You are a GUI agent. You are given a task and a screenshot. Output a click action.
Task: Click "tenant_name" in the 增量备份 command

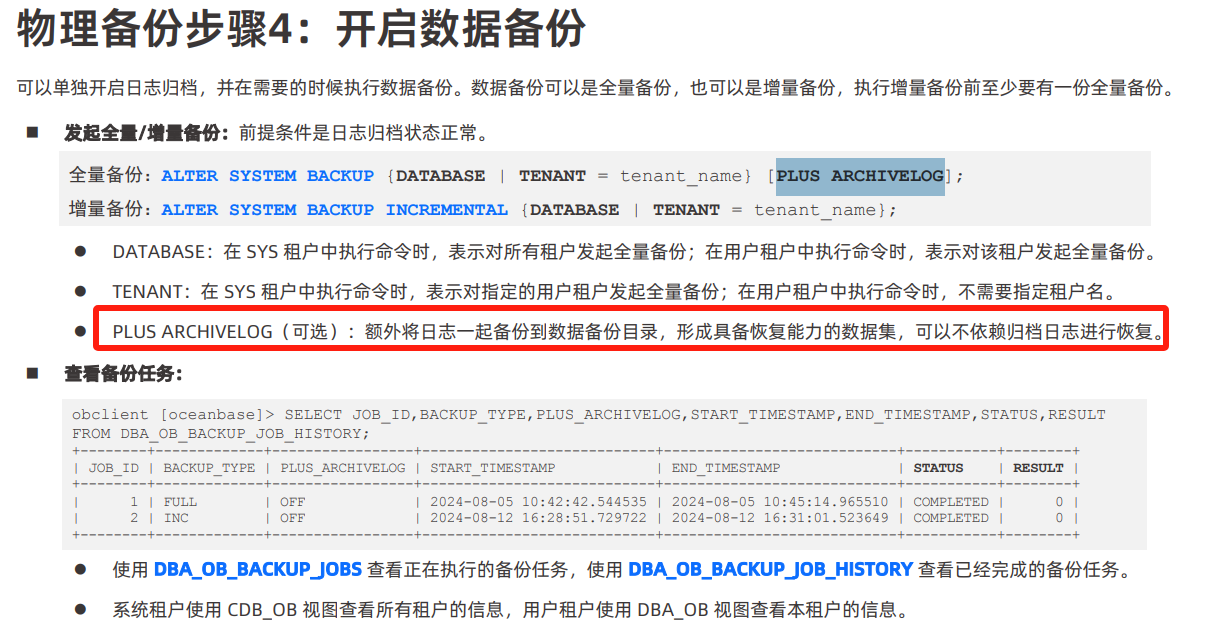point(815,210)
